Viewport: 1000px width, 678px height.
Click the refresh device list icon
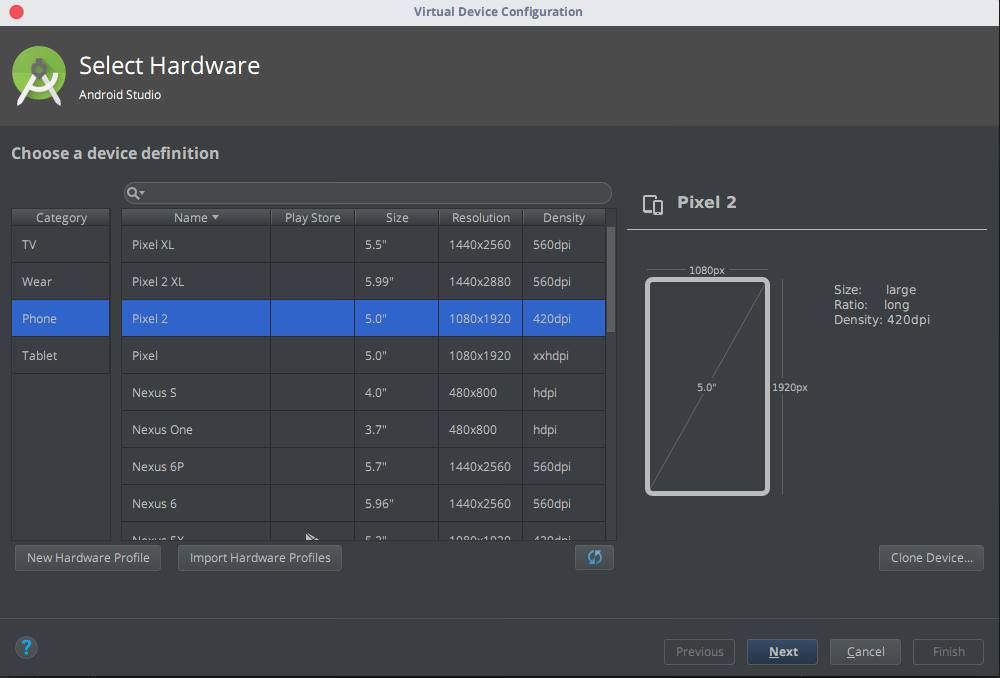(x=594, y=557)
